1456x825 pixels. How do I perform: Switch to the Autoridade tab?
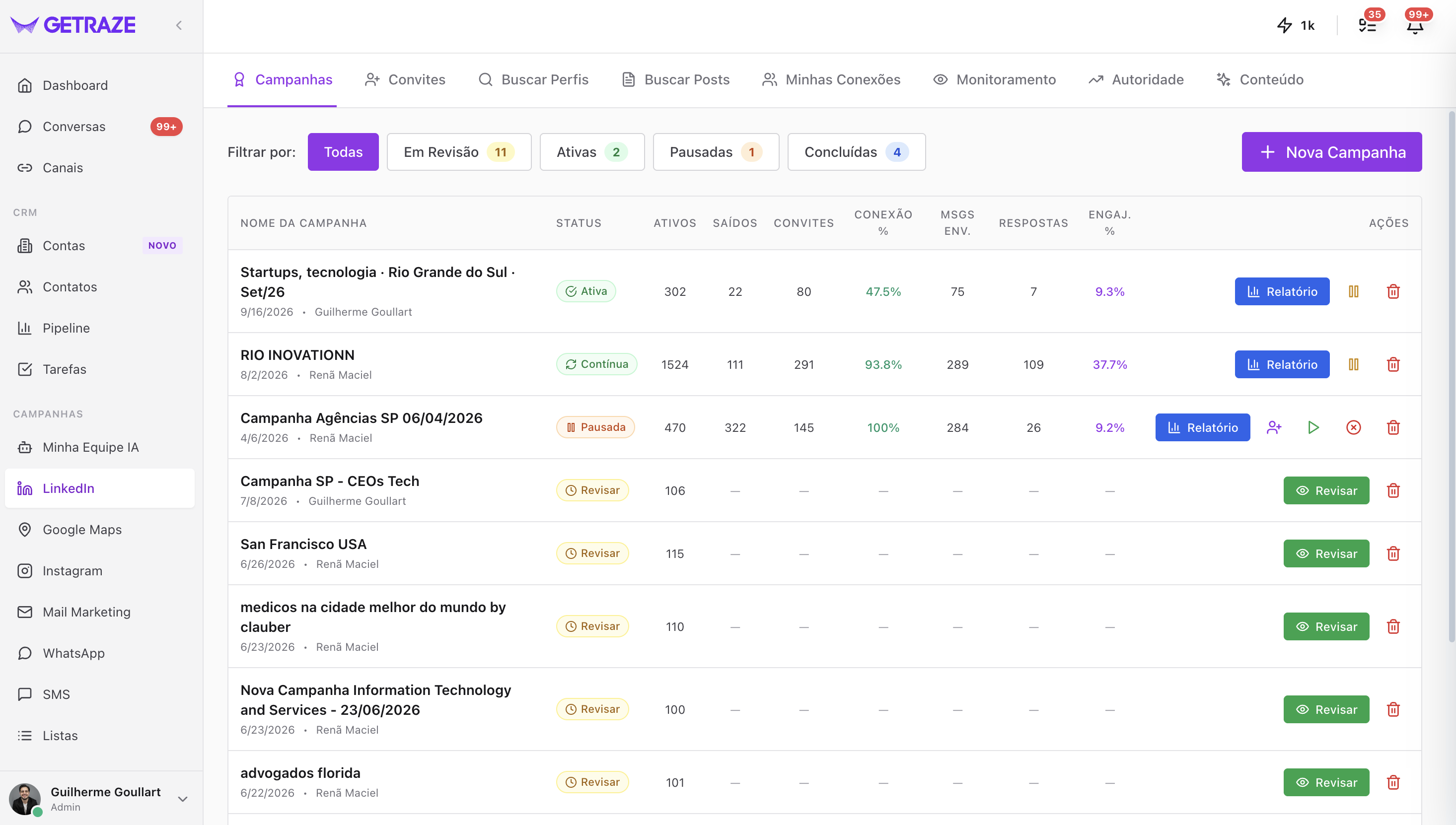[1136, 79]
